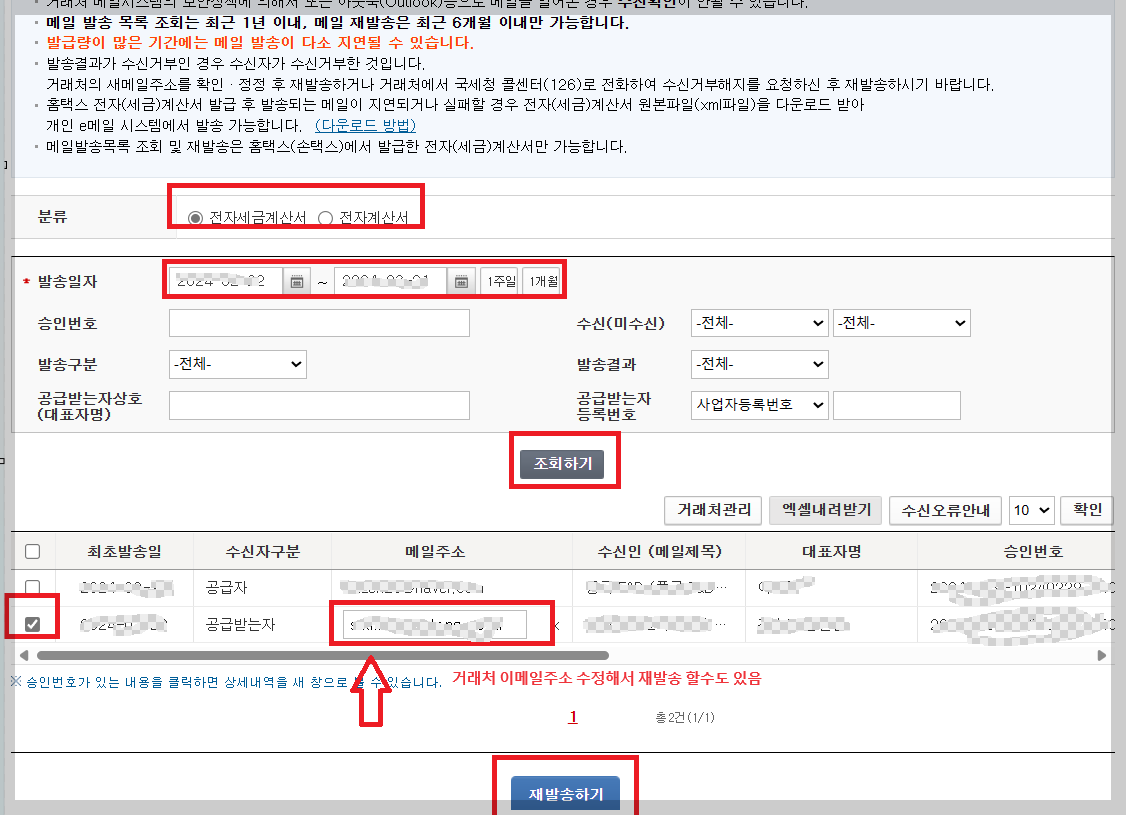Viewport: 1126px width, 815px height.
Task: Open rows-per-page dropdown showing 10
Action: pos(1031,510)
